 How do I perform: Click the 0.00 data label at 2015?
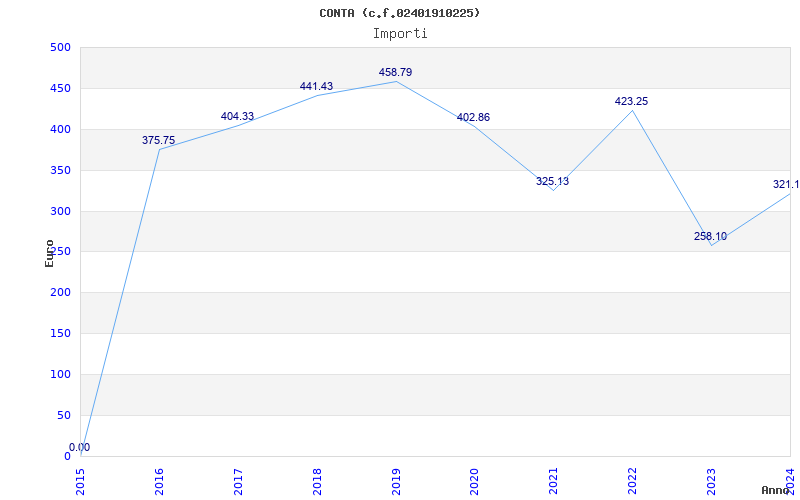(80, 447)
